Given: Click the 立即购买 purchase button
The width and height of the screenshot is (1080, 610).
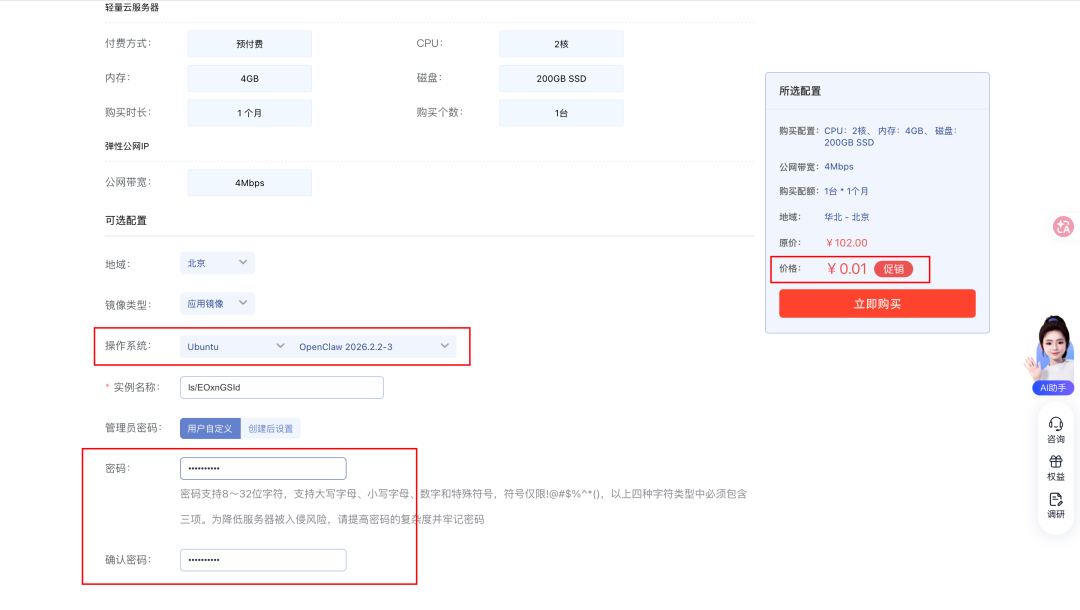Looking at the screenshot, I should pyautogui.click(x=877, y=303).
